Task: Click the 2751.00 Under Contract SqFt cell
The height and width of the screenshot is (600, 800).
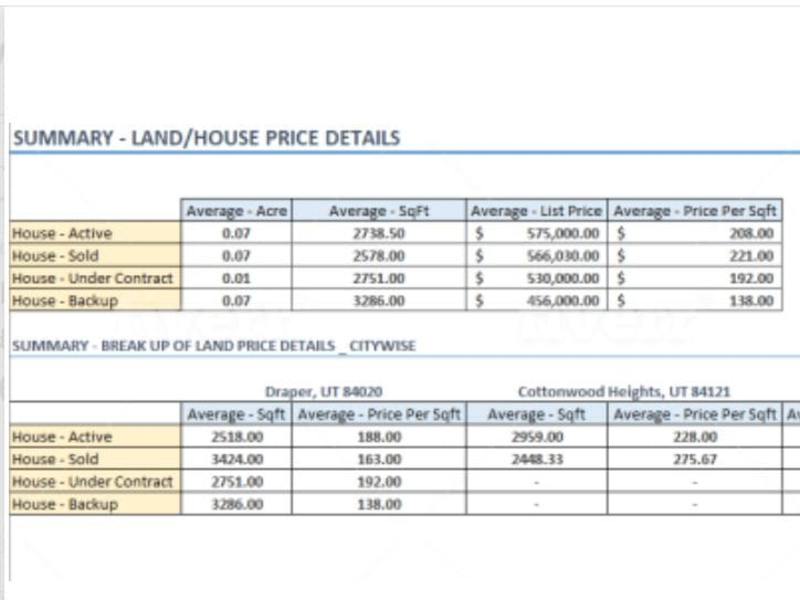Action: click(379, 278)
